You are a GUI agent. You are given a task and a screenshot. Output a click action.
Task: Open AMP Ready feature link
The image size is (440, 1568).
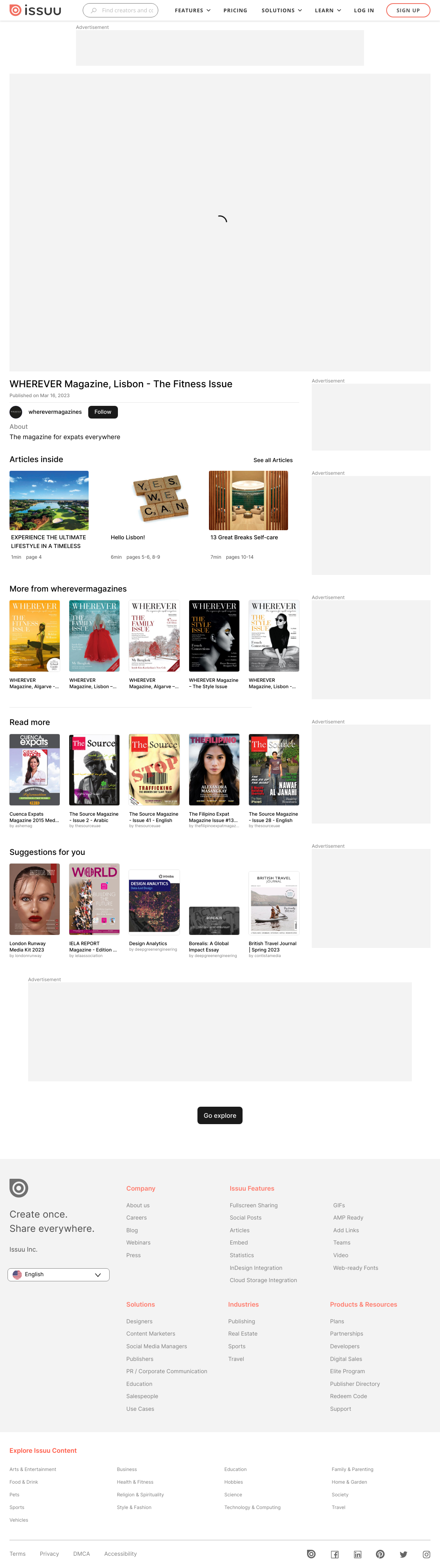coord(348,1218)
